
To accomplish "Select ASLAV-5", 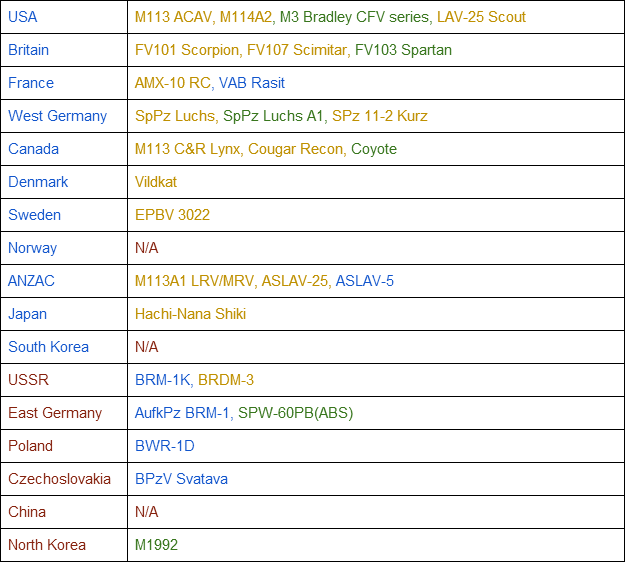I will pos(364,281).
